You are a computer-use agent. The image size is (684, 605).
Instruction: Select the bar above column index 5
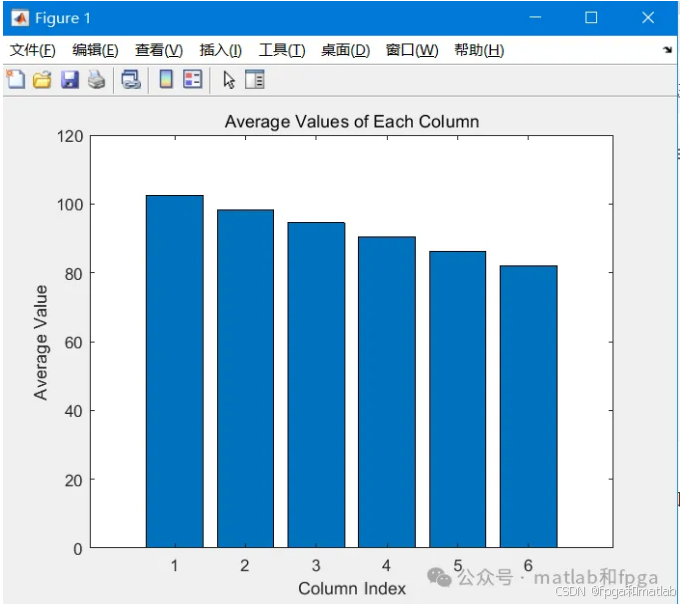[458, 399]
